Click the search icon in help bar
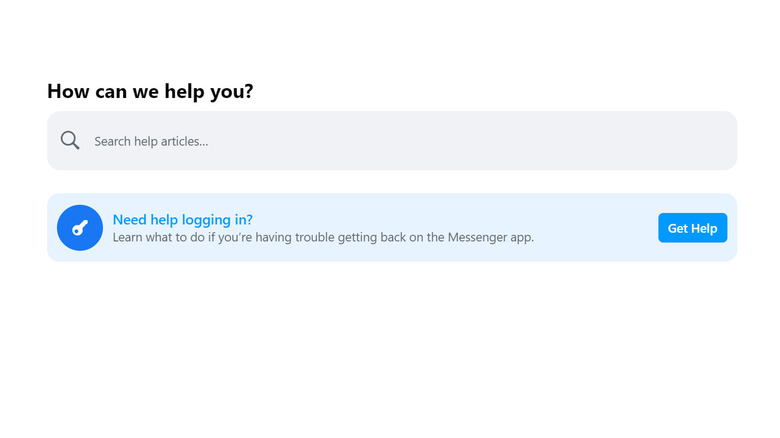 tap(70, 141)
